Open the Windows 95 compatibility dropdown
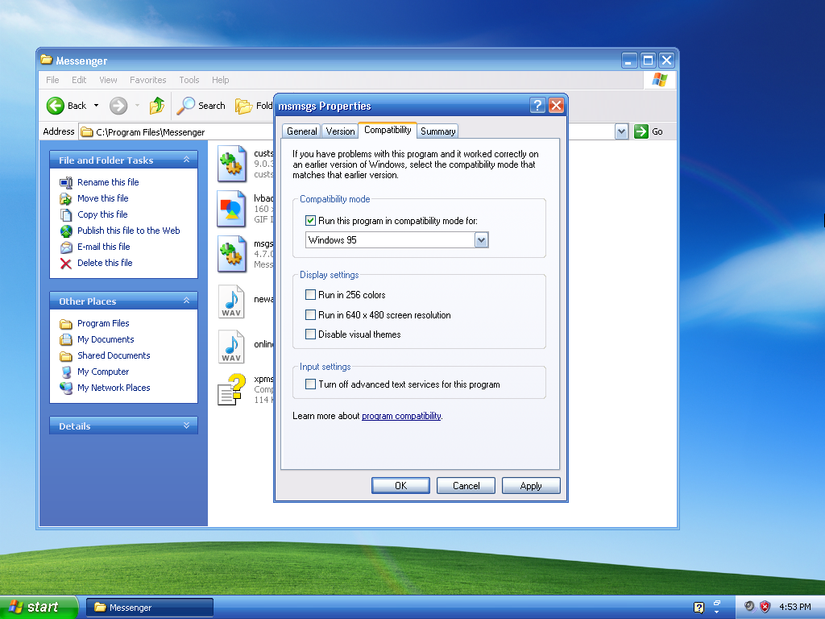The width and height of the screenshot is (825, 619). 481,240
